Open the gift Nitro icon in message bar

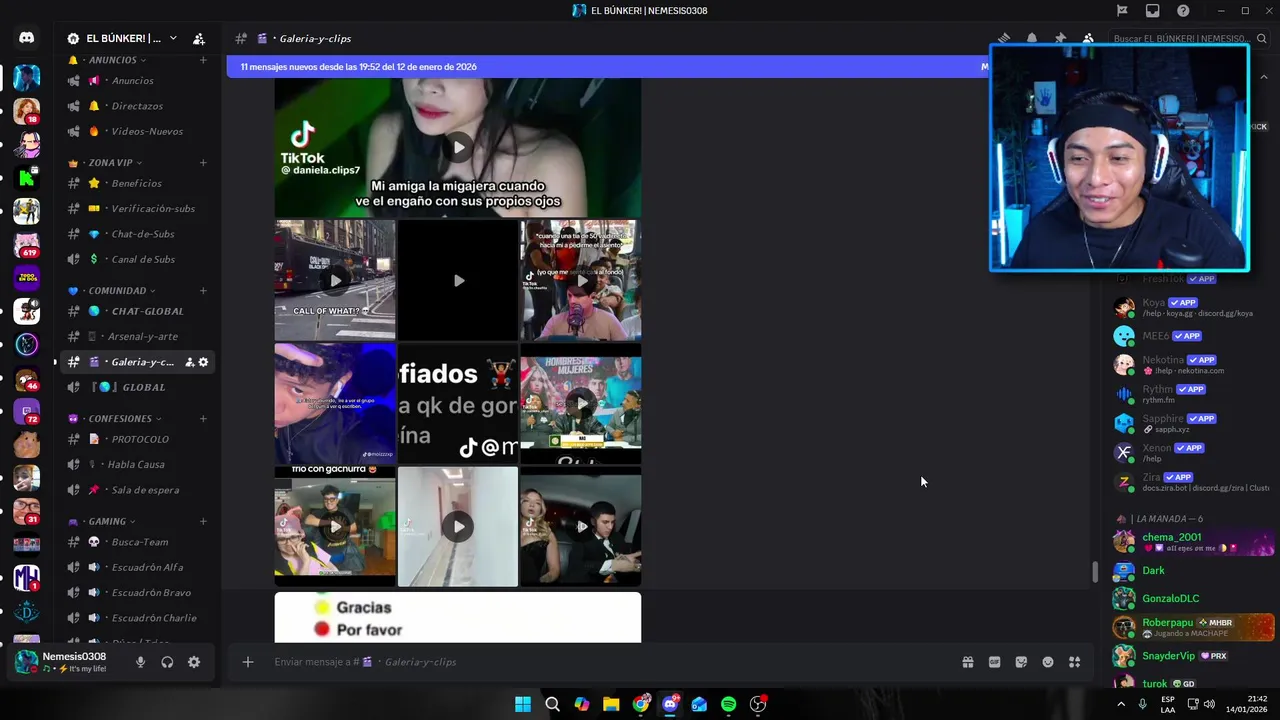[x=967, y=662]
